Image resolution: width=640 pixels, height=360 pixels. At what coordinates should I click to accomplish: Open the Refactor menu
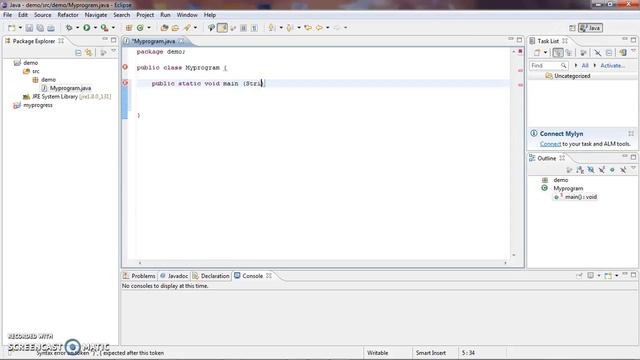pos(68,15)
